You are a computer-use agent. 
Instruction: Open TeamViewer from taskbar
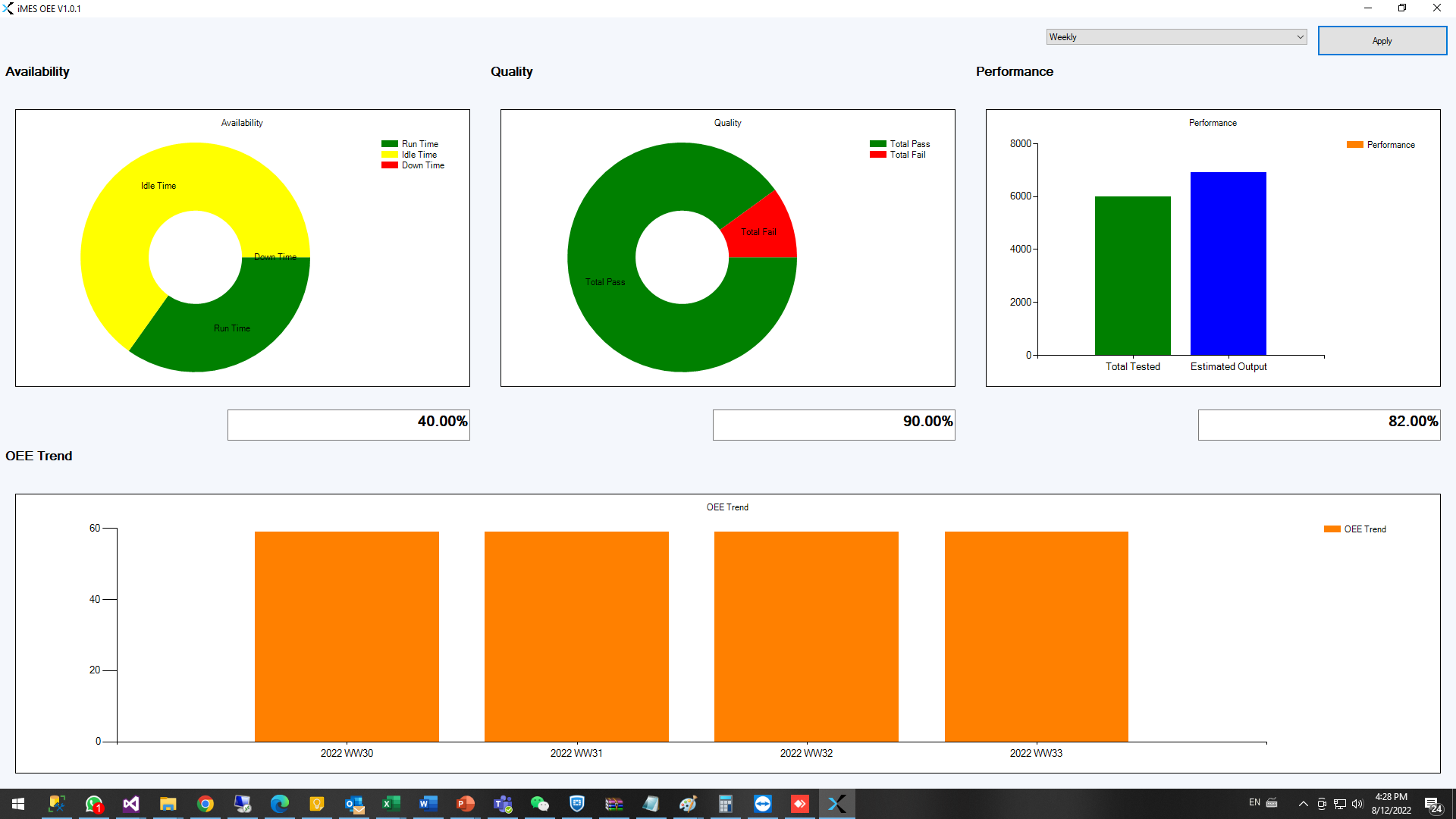point(763,804)
